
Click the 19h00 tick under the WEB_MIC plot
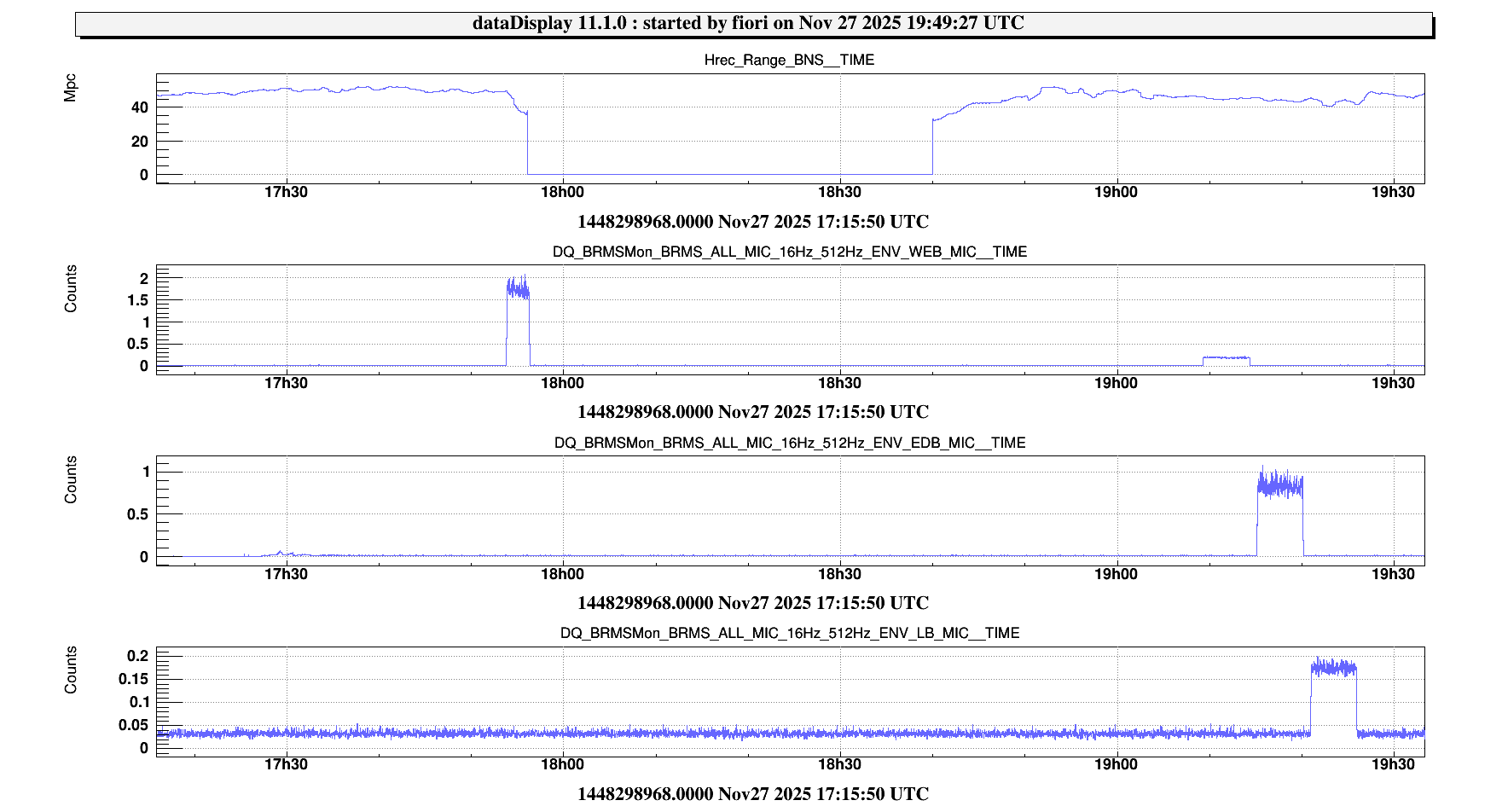1116,383
